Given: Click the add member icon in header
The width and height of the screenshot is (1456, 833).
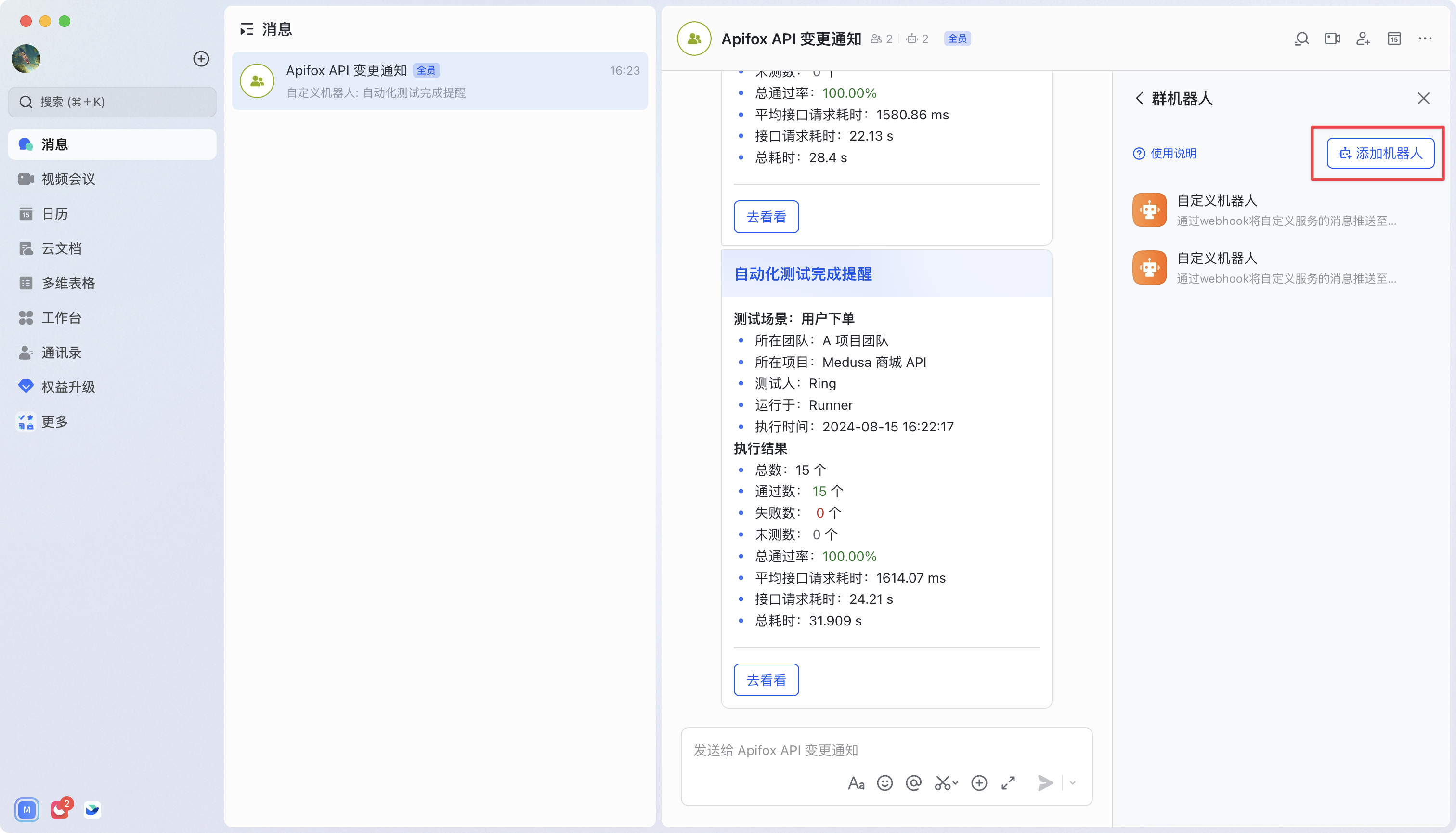Looking at the screenshot, I should (1364, 39).
